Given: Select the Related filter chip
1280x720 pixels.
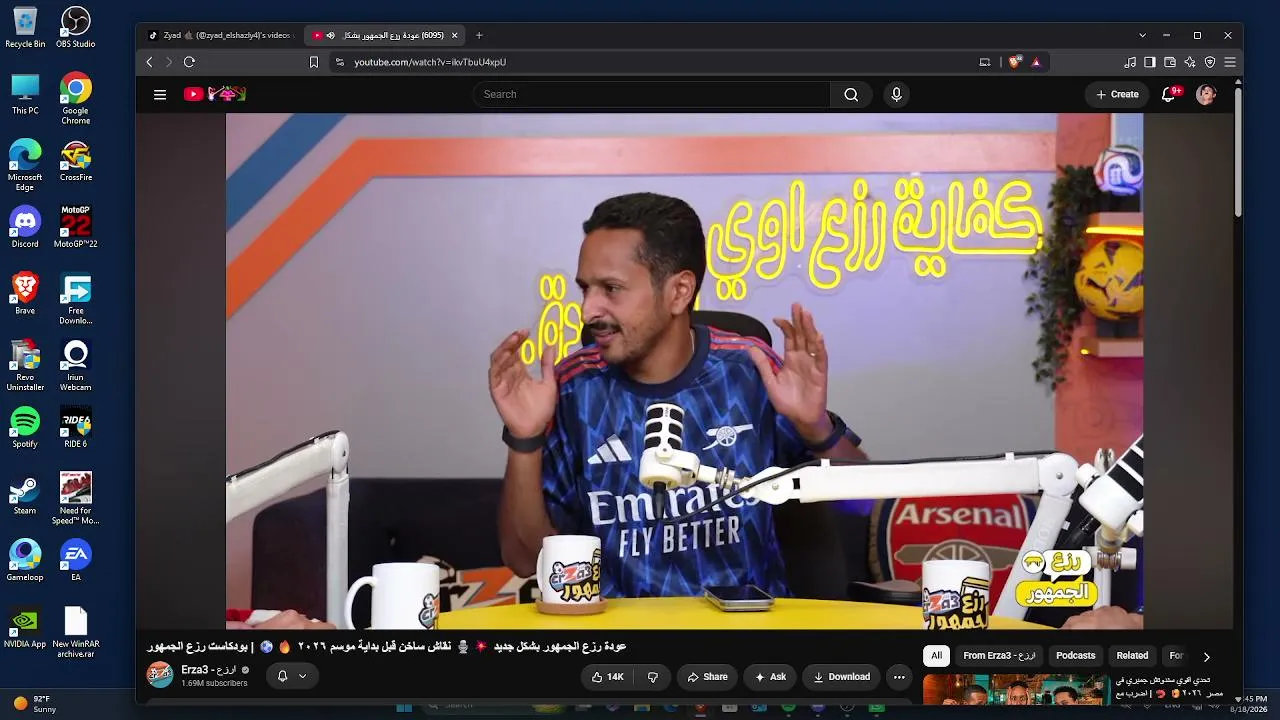Looking at the screenshot, I should pyautogui.click(x=1132, y=656).
